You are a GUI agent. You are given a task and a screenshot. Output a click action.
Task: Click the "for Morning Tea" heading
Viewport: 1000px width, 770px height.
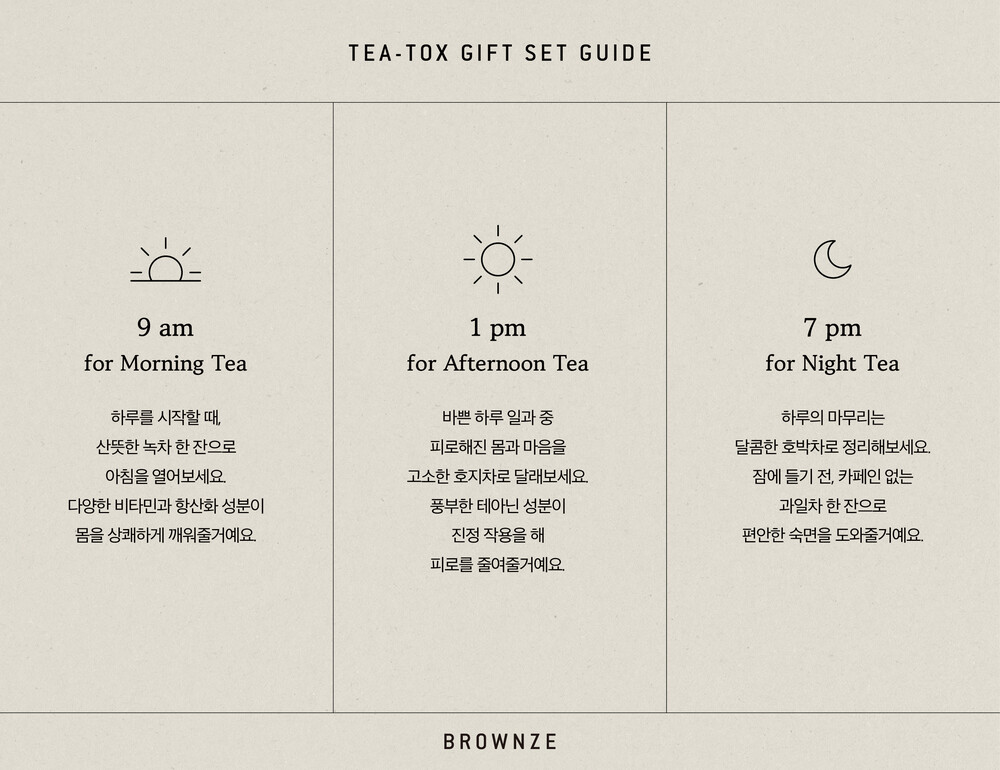pos(165,363)
